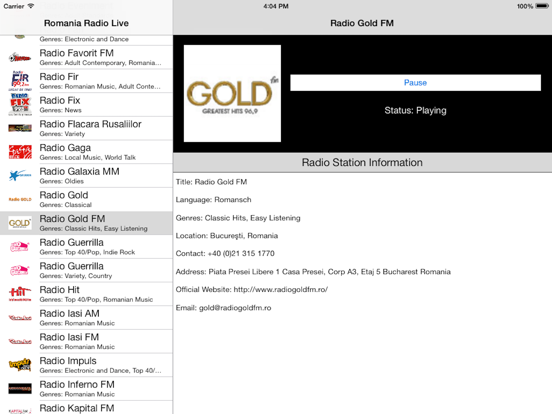Click the Radio Guerrilla Variety, Country logo
Viewport: 552px width, 414px height.
(x=20, y=270)
